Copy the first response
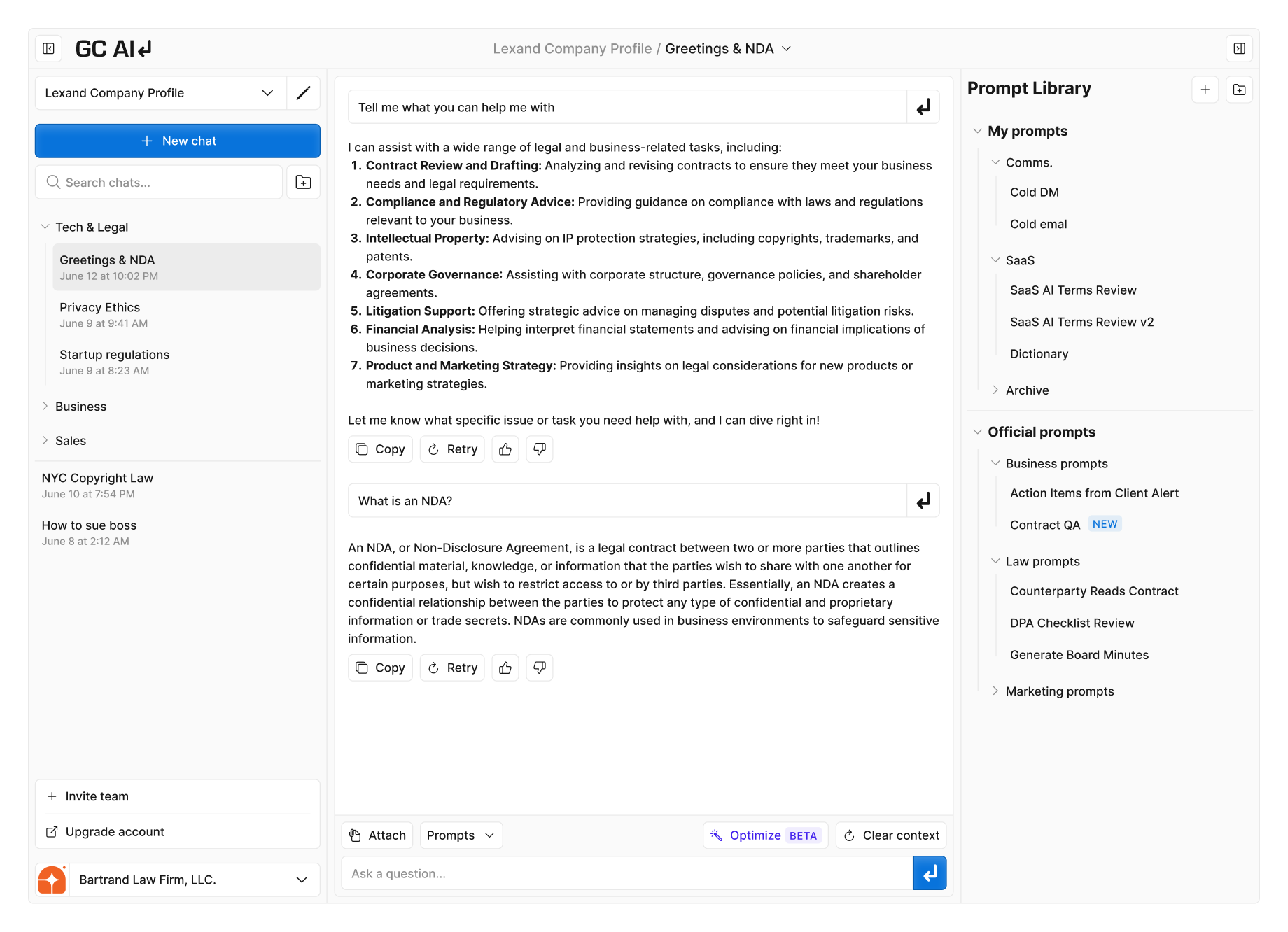 pos(380,449)
